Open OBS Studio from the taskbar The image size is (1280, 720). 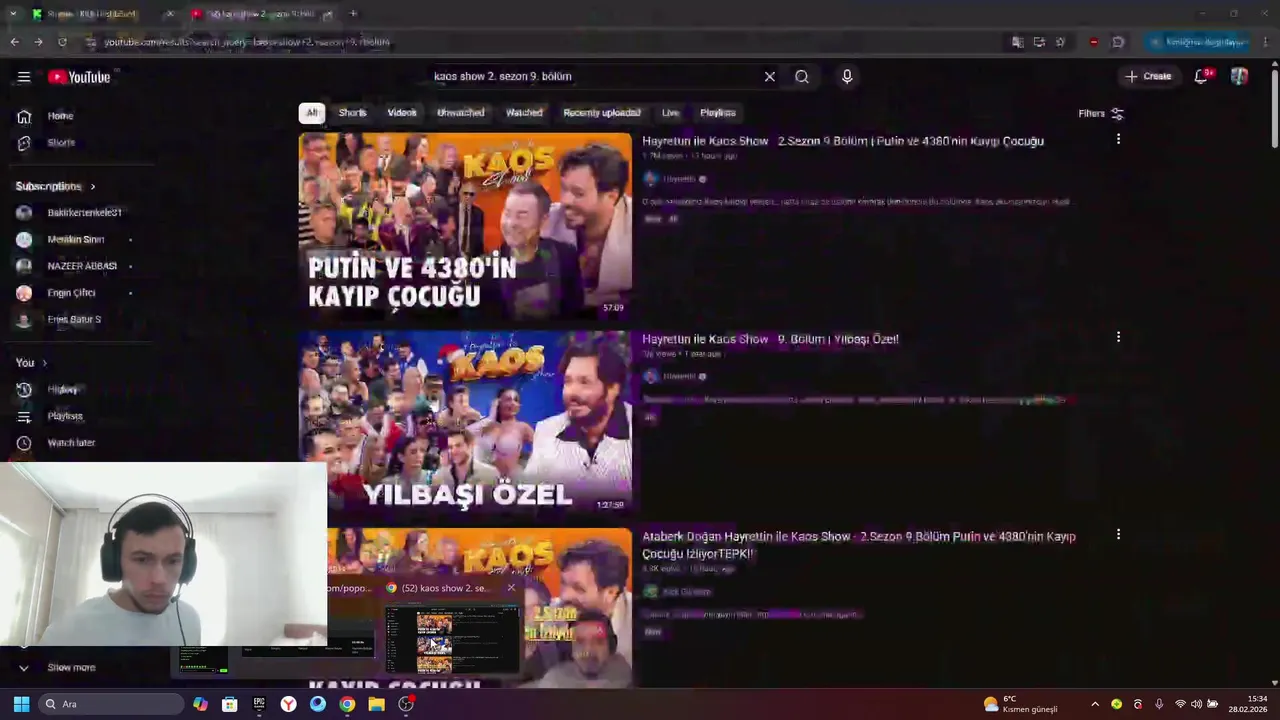[x=406, y=704]
